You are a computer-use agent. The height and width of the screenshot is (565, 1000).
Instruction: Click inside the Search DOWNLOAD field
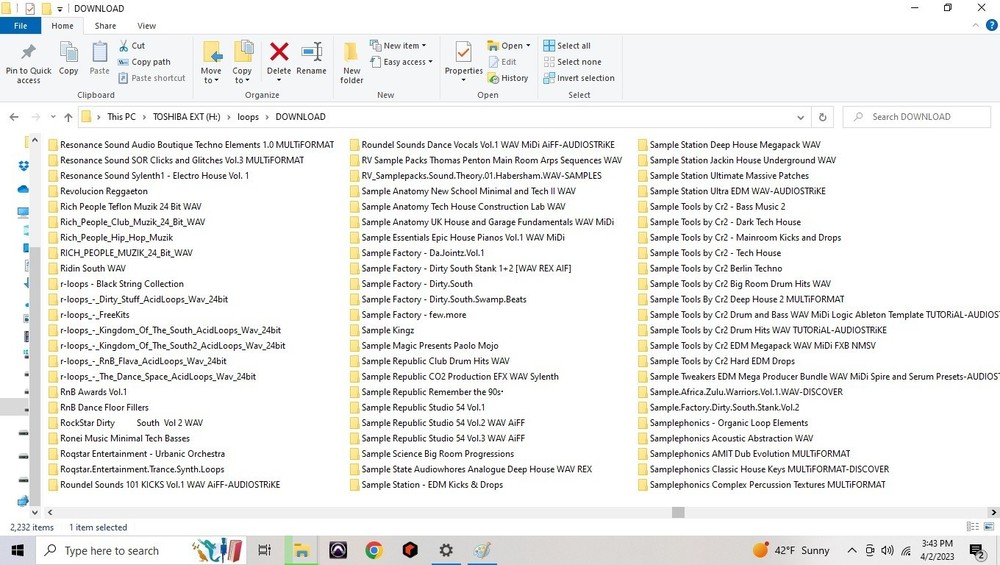pos(916,117)
